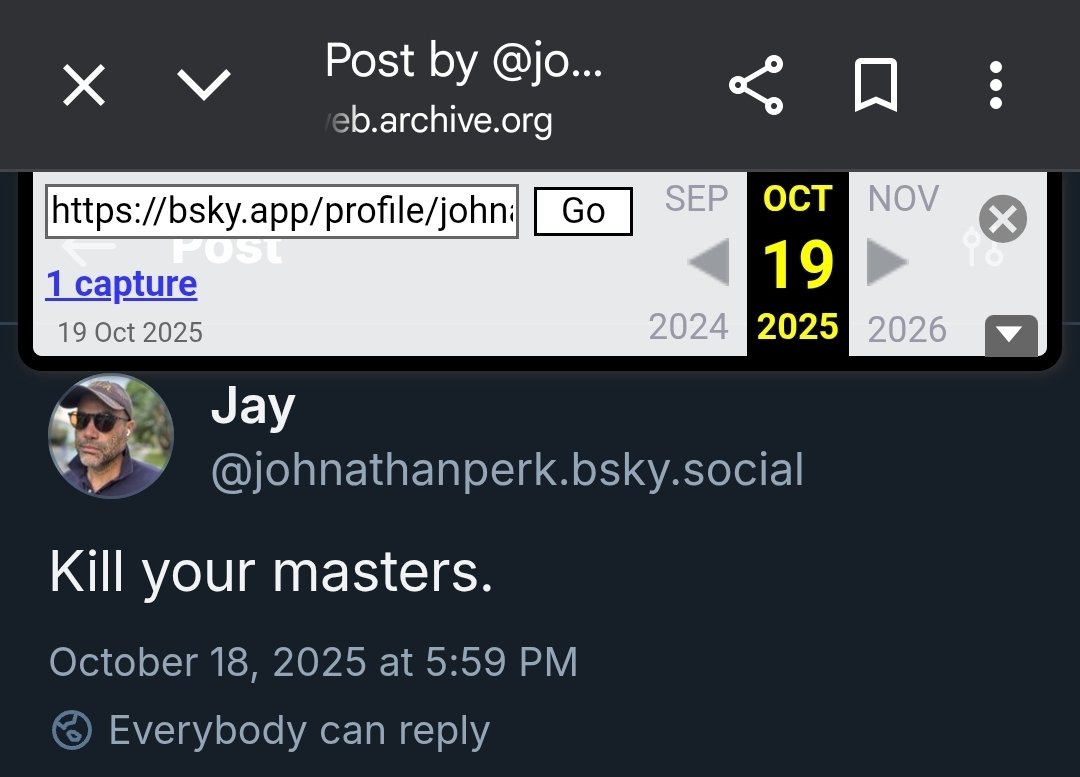
Task: Dismiss the Wayback toolbar with X
Action: coord(1003,219)
